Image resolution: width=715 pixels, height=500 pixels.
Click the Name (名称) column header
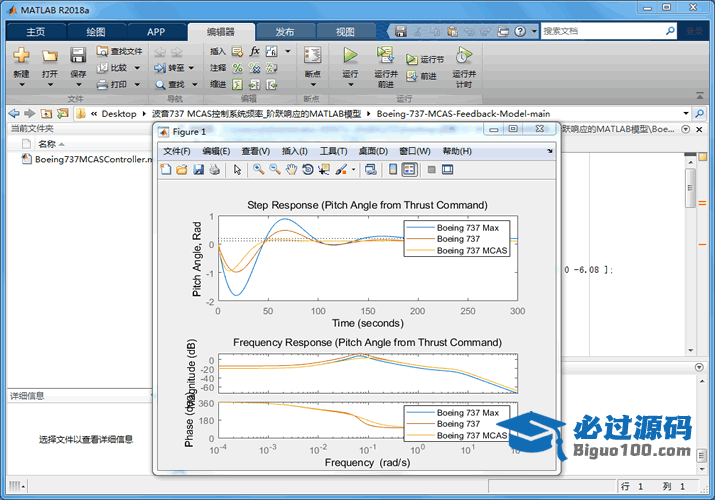tap(47, 144)
